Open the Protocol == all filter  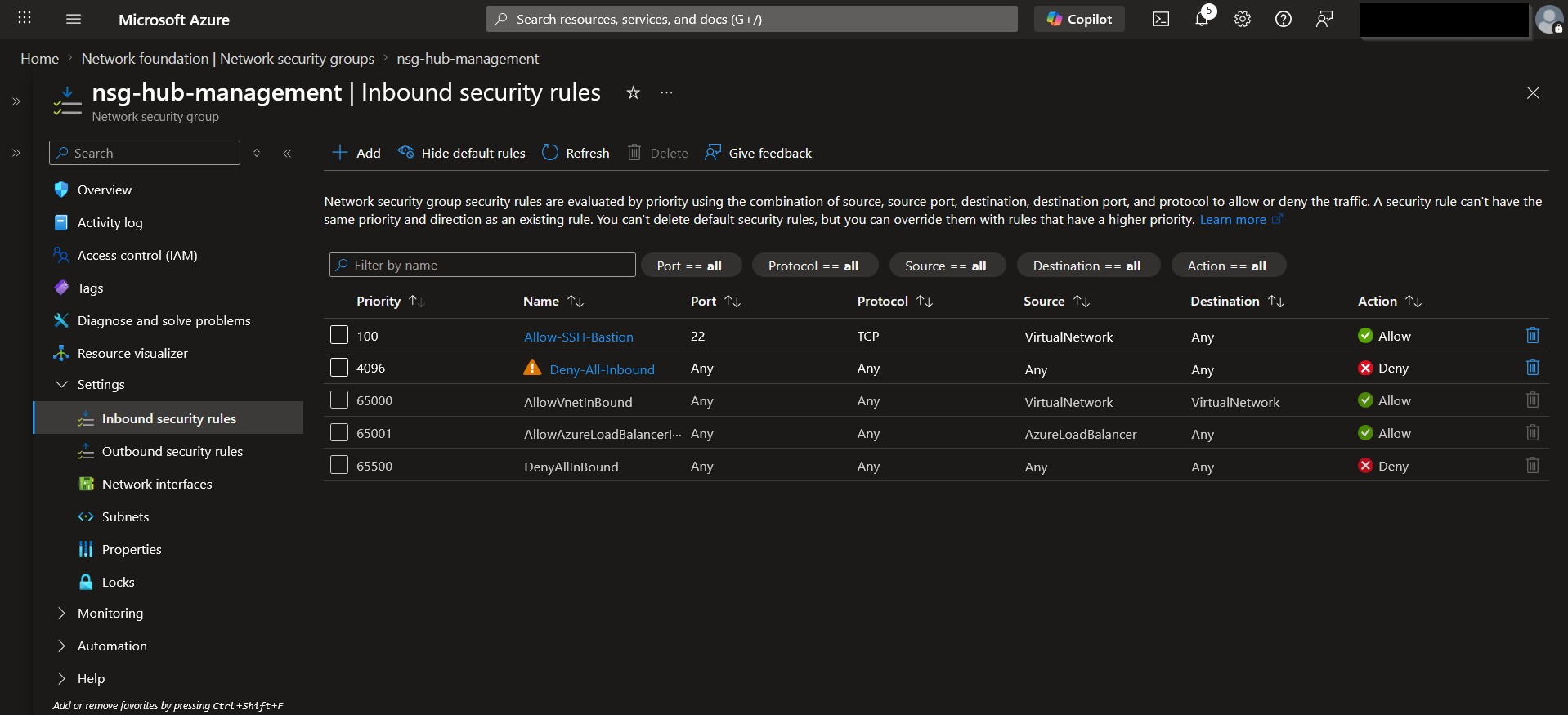pyautogui.click(x=813, y=266)
